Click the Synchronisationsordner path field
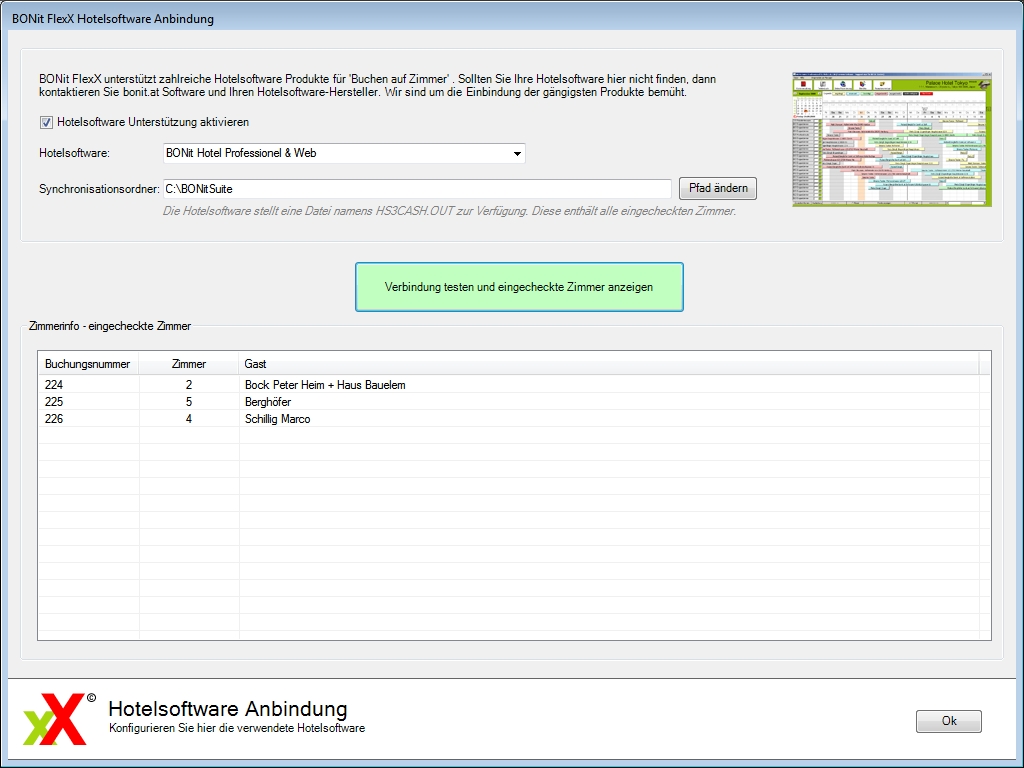Screen dimensions: 1024x768 (x=417, y=189)
